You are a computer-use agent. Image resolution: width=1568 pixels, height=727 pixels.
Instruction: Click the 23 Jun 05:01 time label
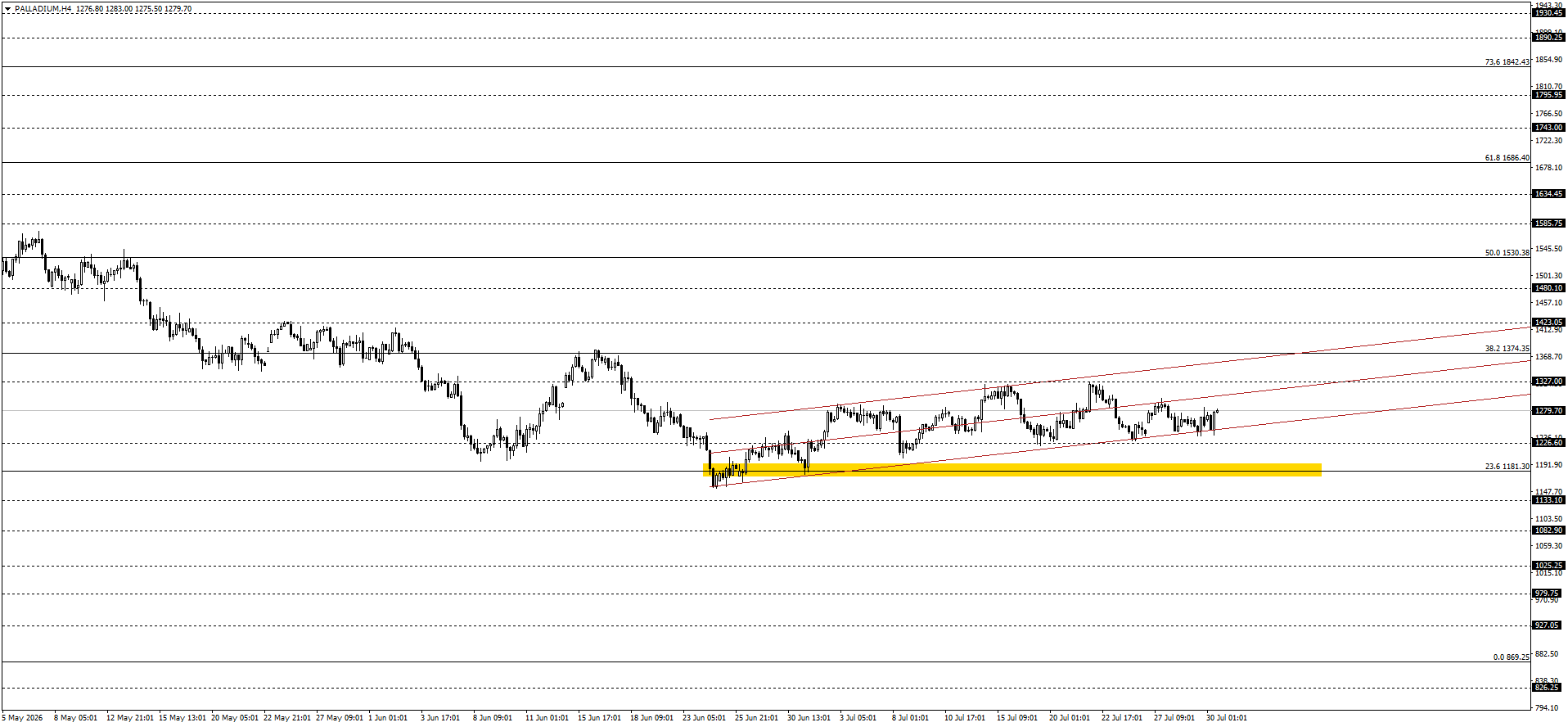click(704, 718)
